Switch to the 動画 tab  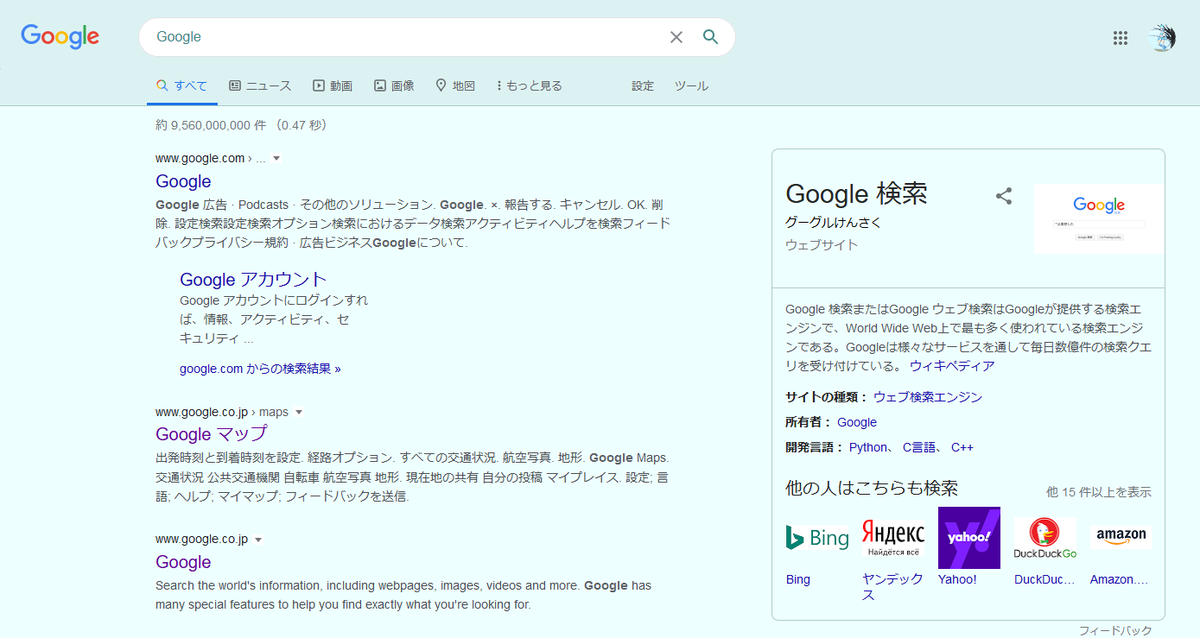[333, 86]
